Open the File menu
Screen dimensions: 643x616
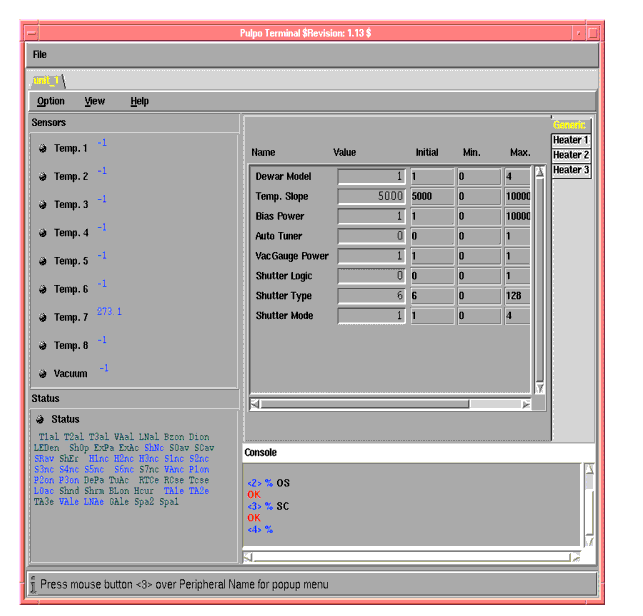coord(40,54)
